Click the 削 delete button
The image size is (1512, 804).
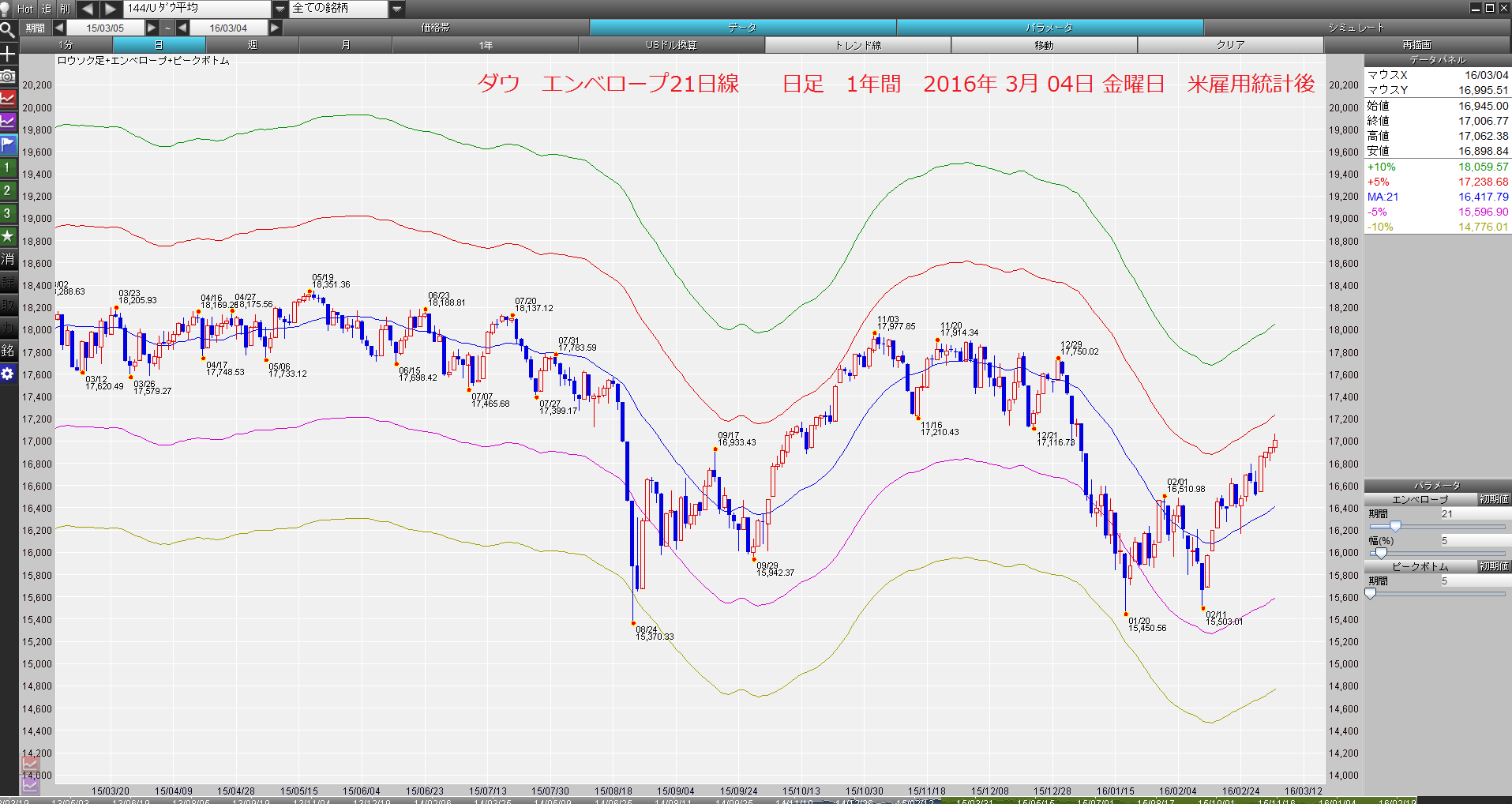tap(66, 9)
